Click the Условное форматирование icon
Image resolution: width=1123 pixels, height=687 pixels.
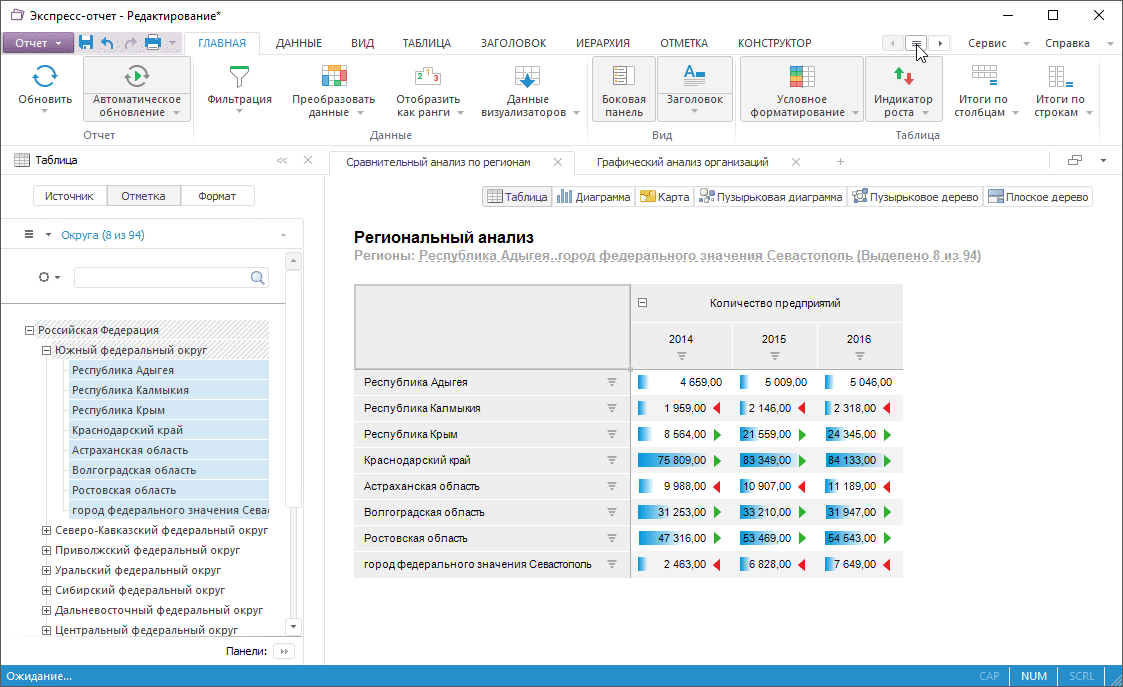tap(801, 76)
